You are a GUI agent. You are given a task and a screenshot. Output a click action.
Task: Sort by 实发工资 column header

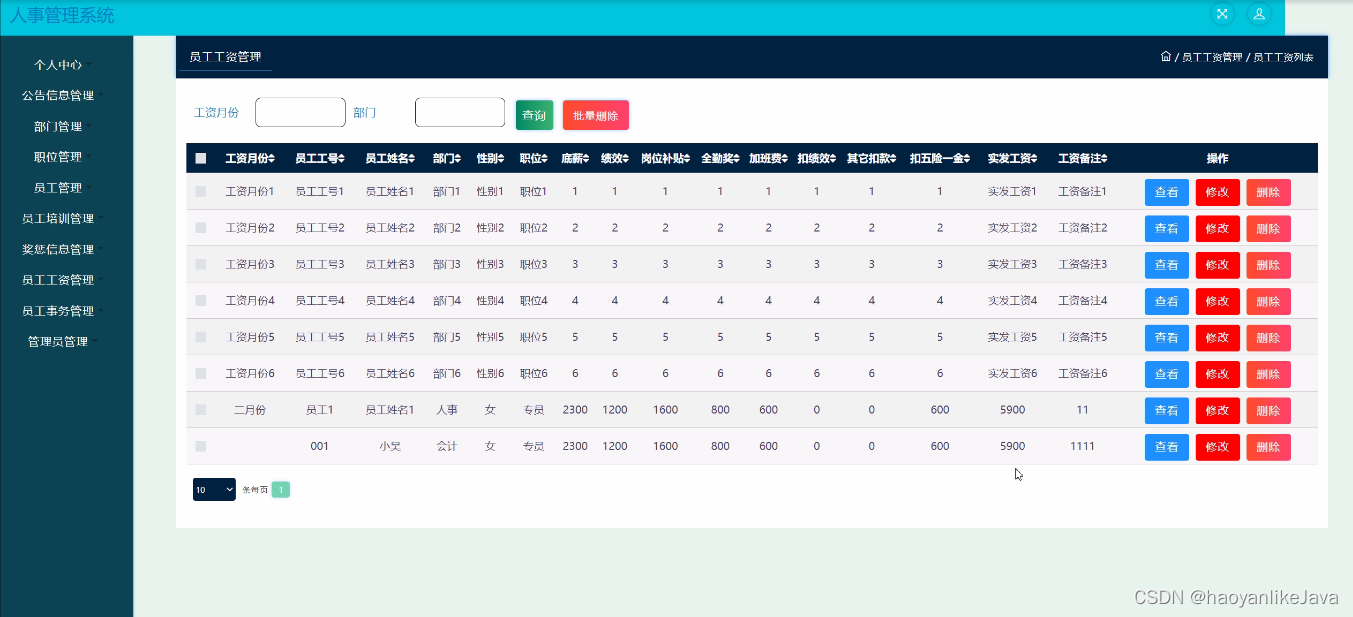pyautogui.click(x=1012, y=159)
